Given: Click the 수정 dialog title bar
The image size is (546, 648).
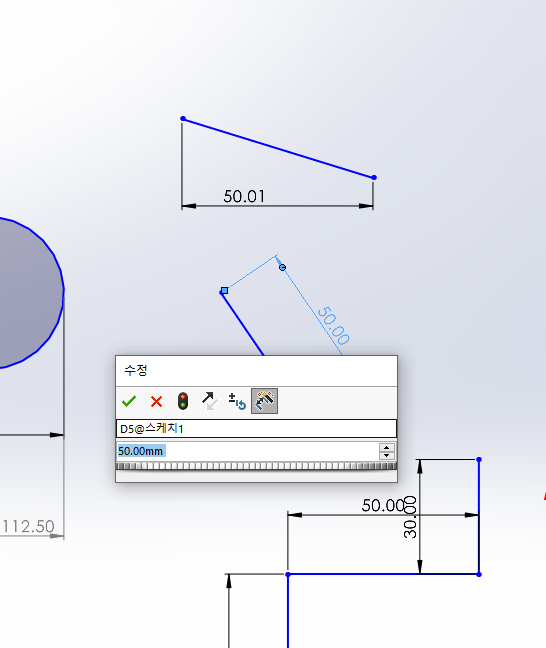Looking at the screenshot, I should point(256,370).
